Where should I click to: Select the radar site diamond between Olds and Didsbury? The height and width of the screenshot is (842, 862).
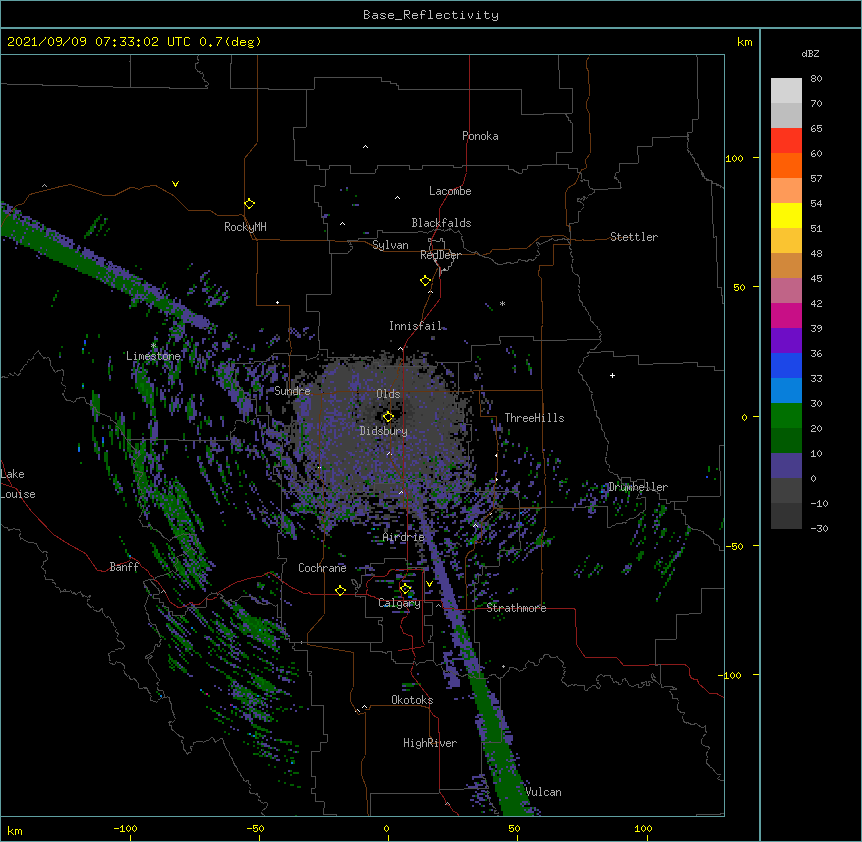388,417
